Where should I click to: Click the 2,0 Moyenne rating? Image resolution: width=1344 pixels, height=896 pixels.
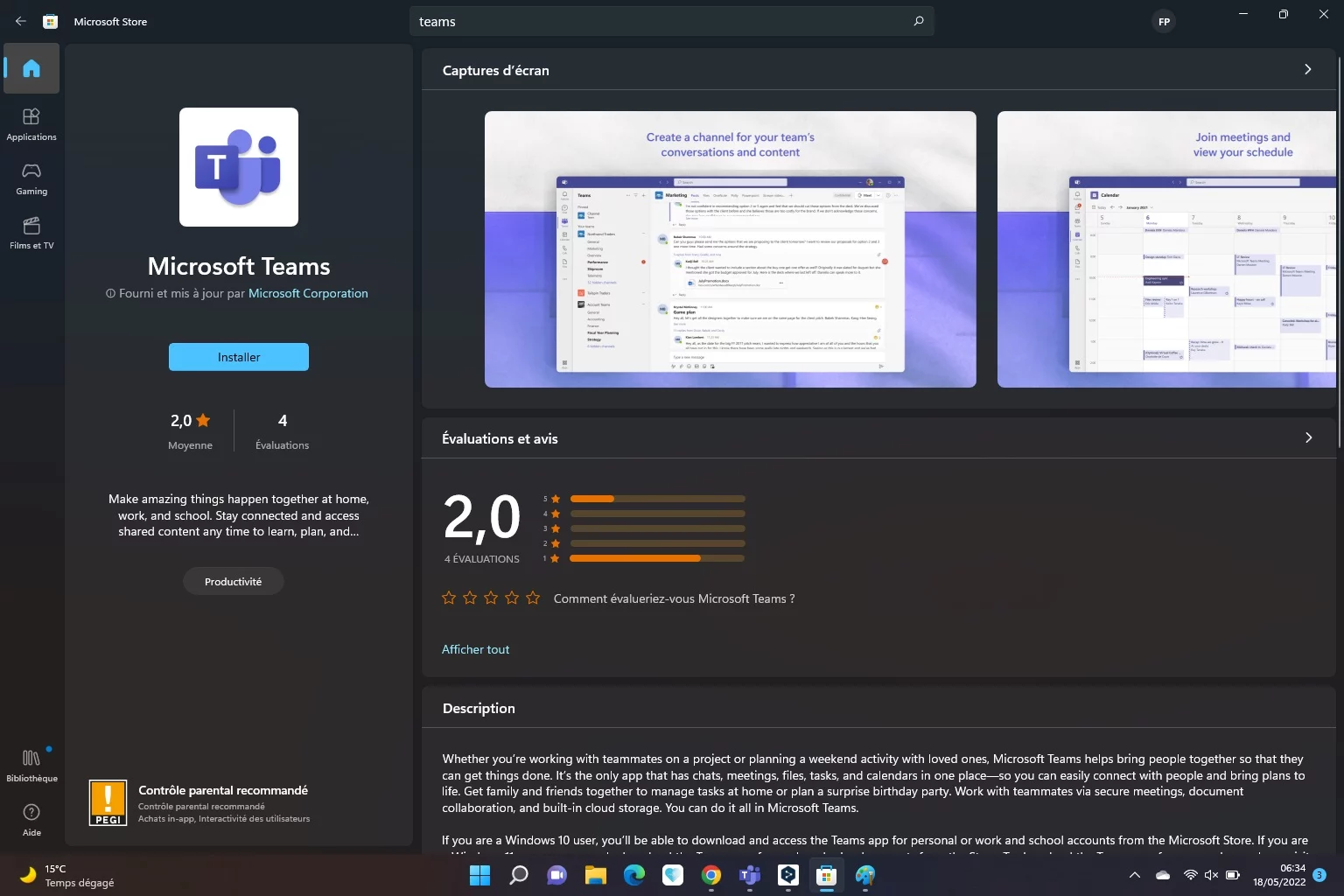(190, 430)
